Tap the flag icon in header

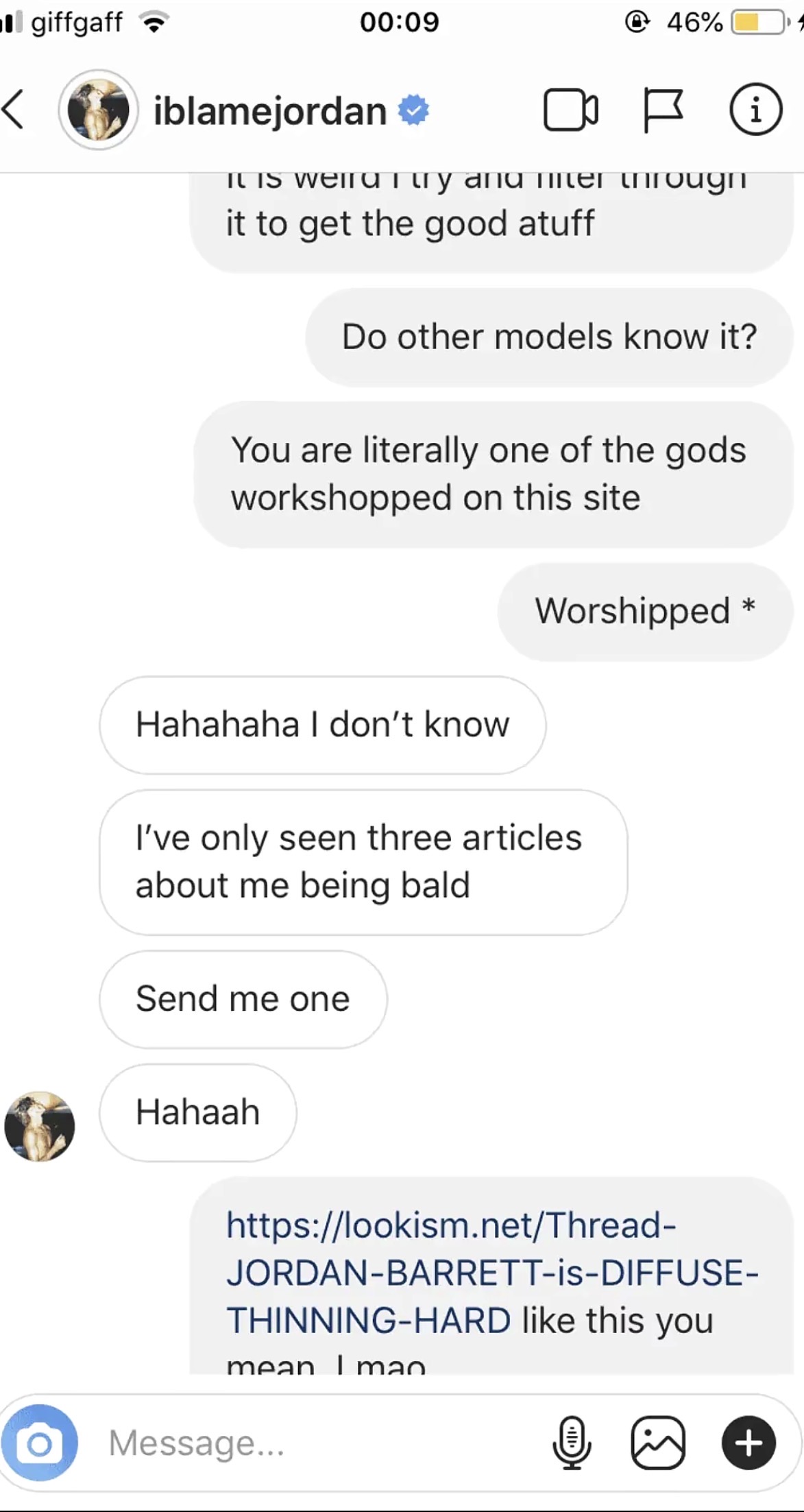point(662,110)
